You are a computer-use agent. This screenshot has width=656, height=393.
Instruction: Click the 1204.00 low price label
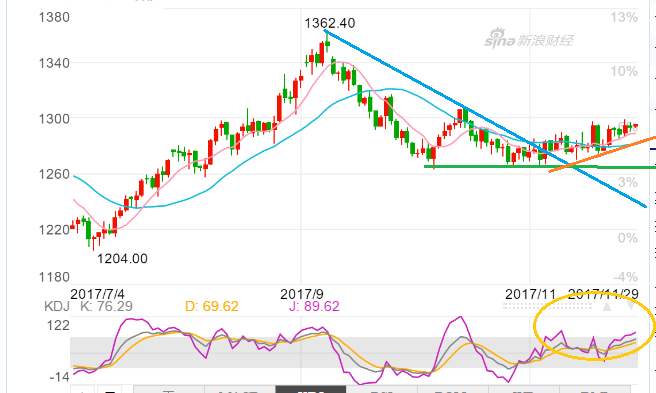click(122, 259)
